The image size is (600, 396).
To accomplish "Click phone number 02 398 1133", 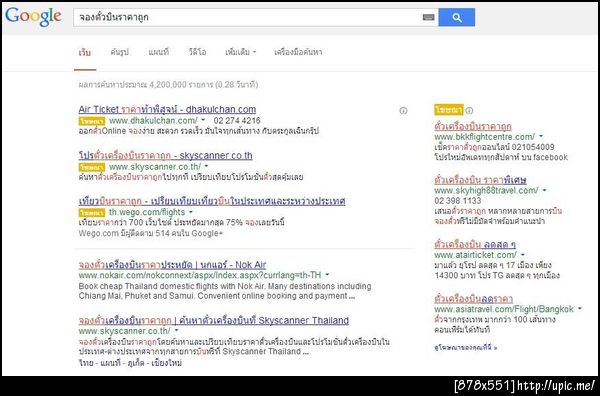I will click(x=458, y=200).
